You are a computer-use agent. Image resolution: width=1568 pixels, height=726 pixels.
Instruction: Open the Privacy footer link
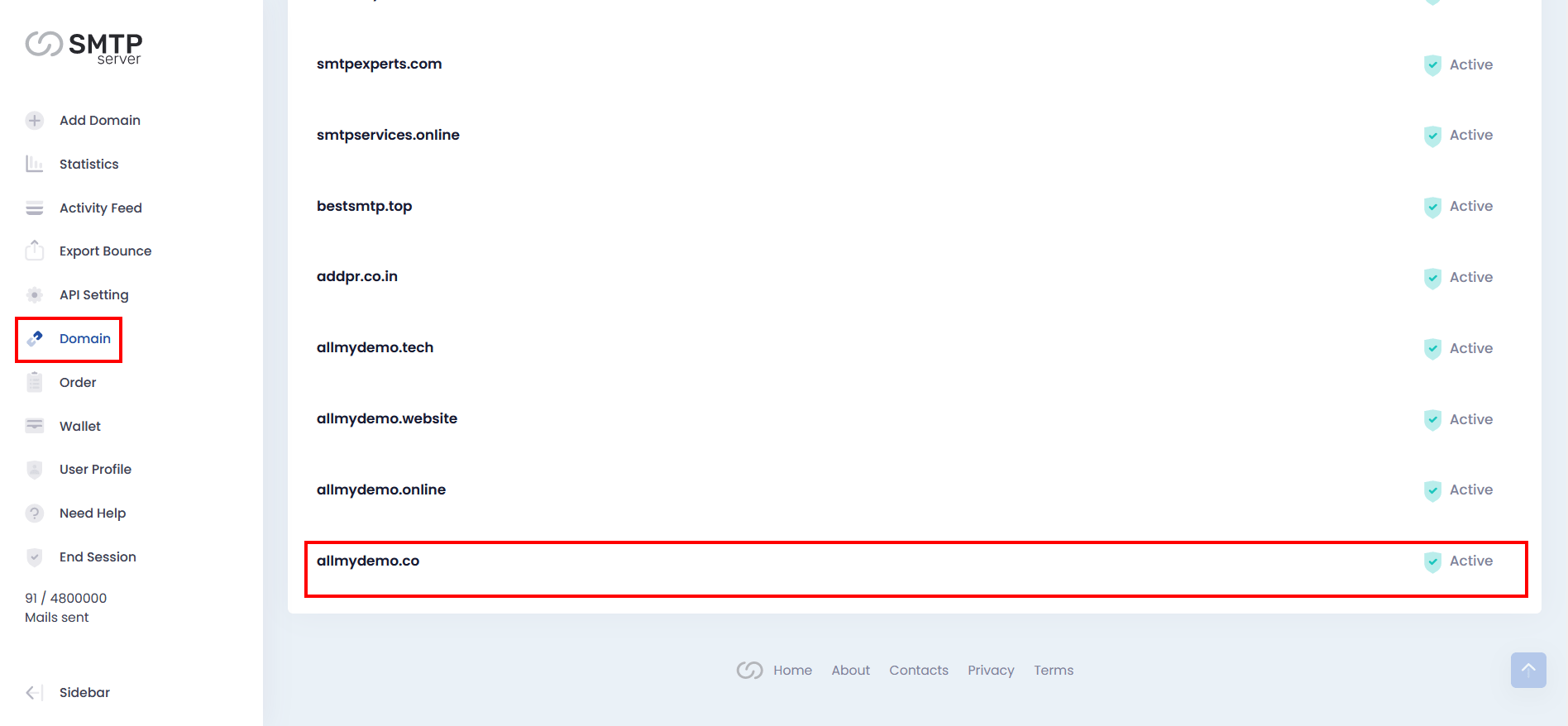pos(991,671)
